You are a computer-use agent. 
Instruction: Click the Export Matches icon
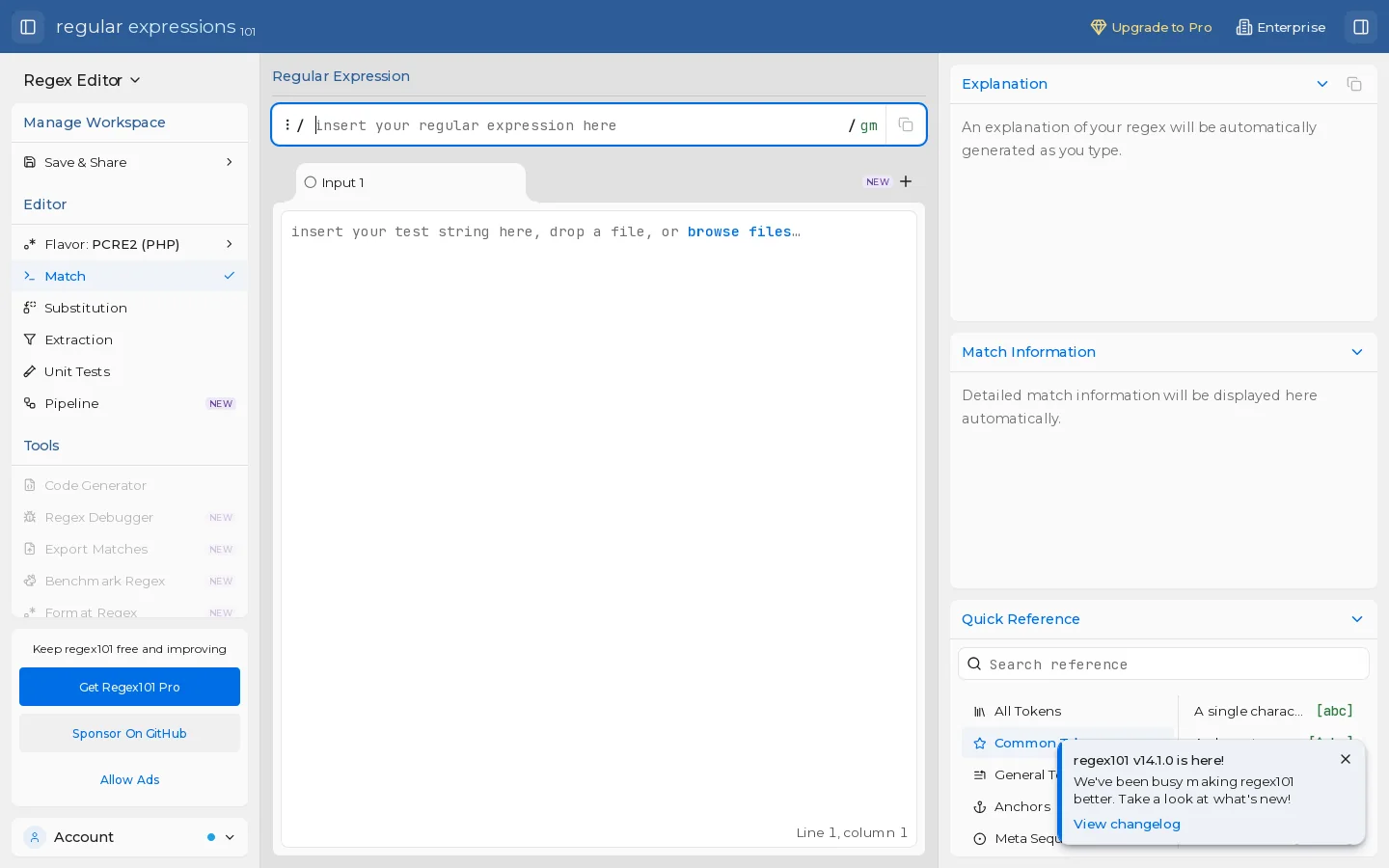tap(30, 549)
